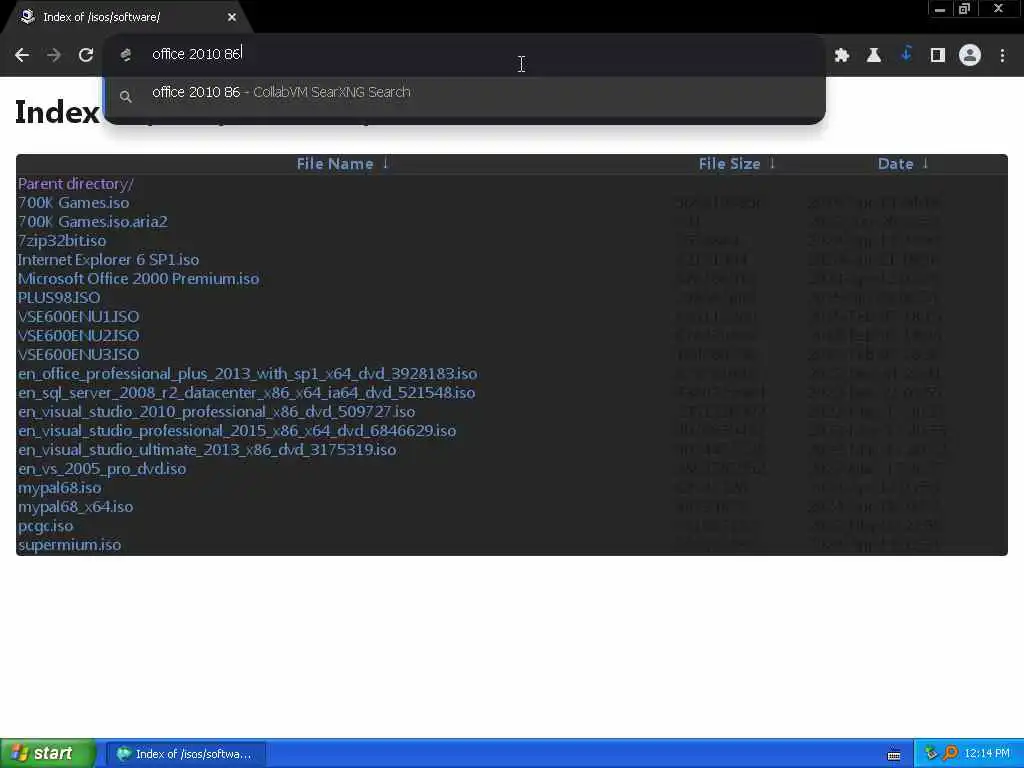Viewport: 1024px width, 768px height.
Task: Open the mypal68_x64.iso link
Action: pyautogui.click(x=76, y=506)
